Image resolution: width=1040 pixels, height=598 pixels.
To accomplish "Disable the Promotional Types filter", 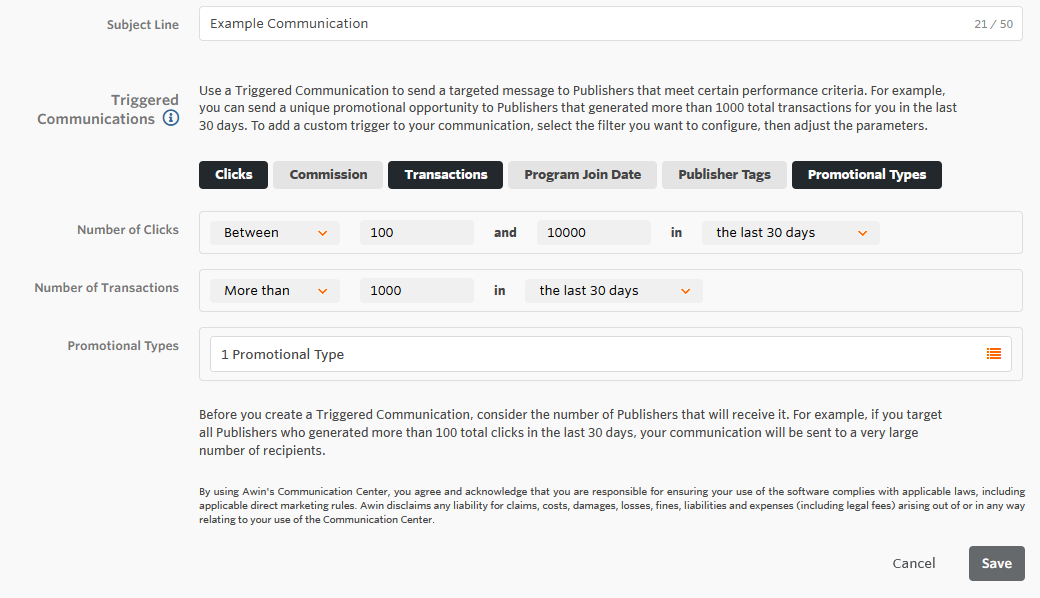I will coord(866,174).
